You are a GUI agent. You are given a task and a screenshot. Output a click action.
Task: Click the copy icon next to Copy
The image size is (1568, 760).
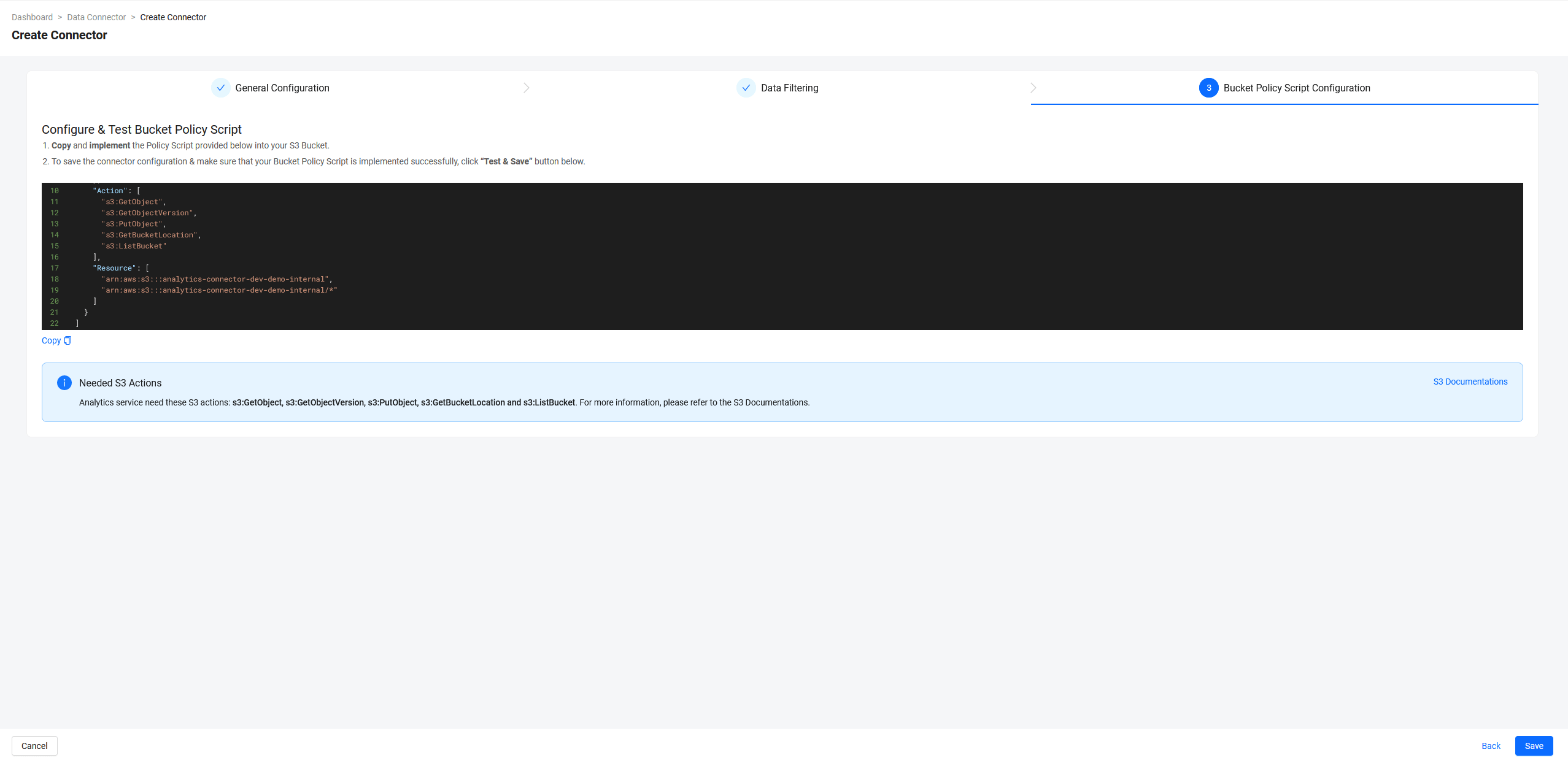[68, 340]
